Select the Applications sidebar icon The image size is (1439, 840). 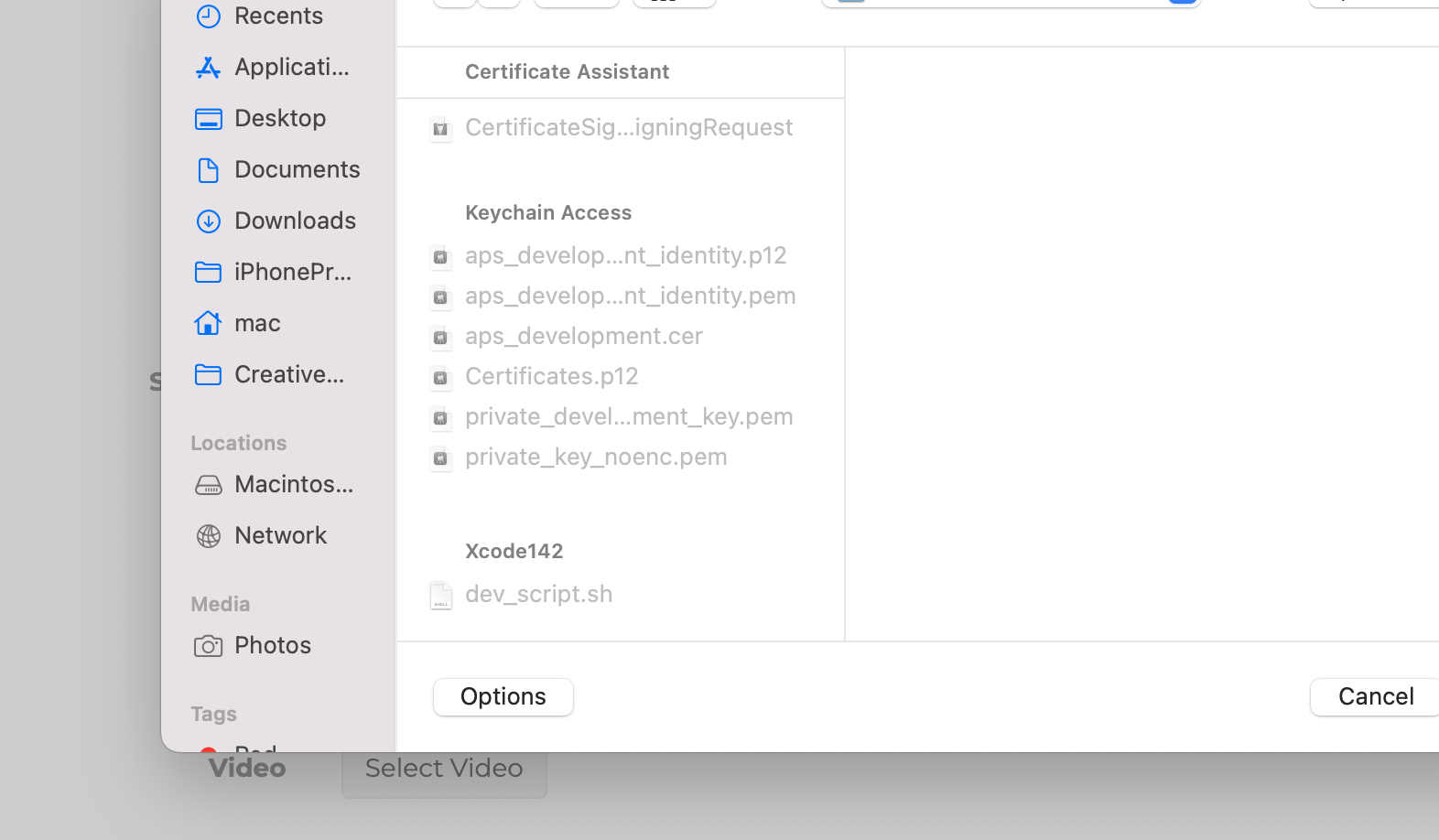click(209, 68)
